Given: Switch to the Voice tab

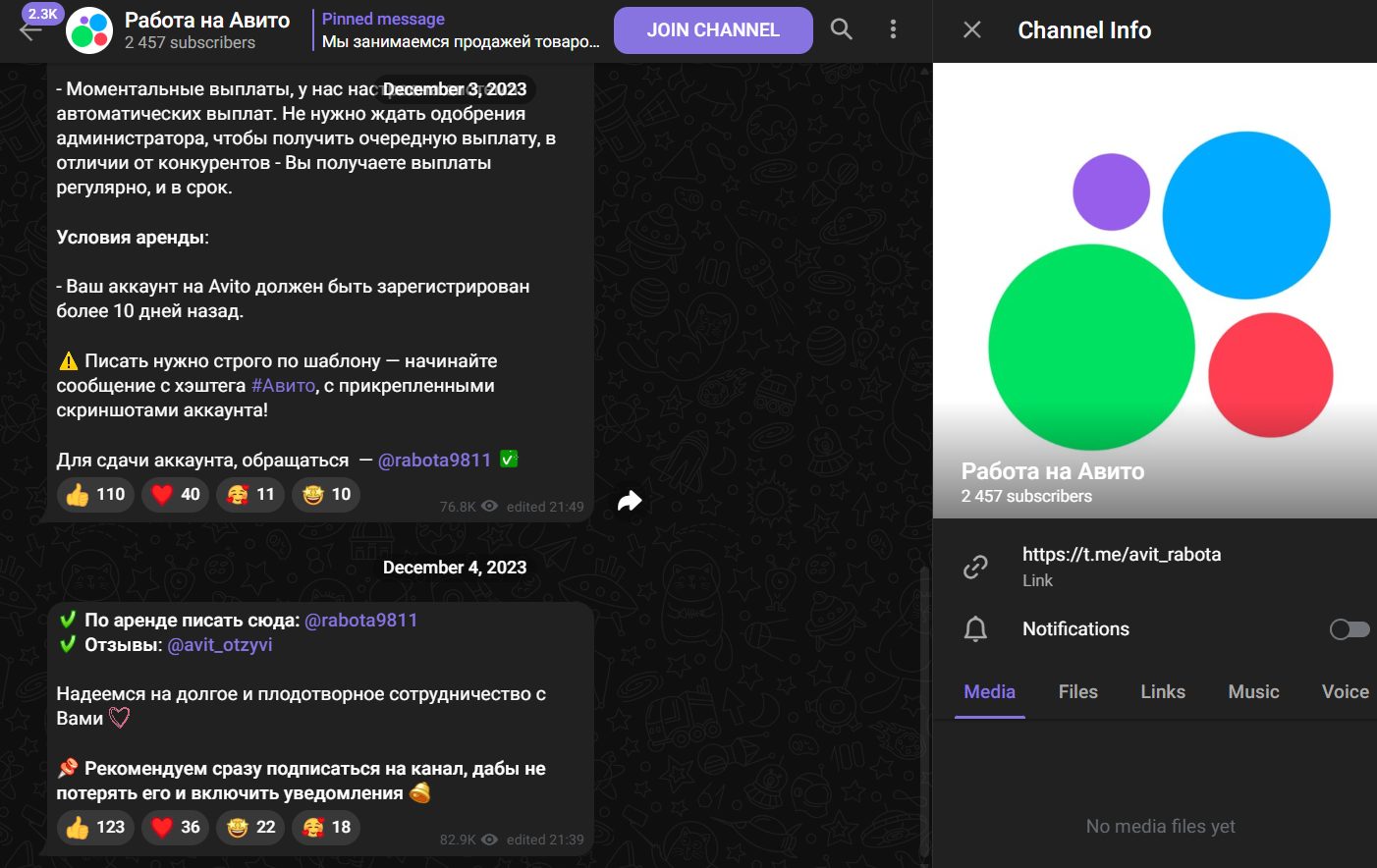Looking at the screenshot, I should [x=1346, y=692].
